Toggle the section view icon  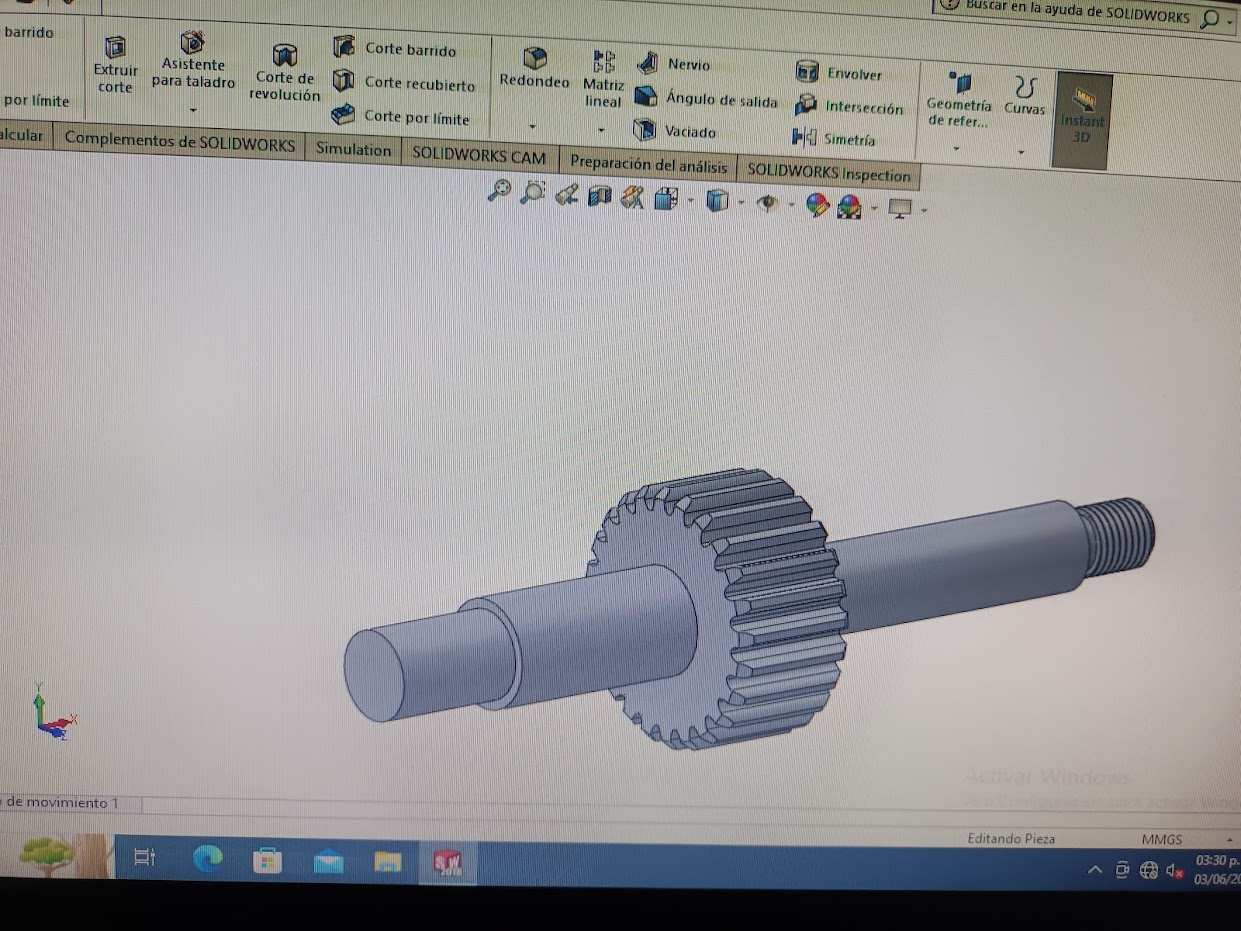click(599, 196)
